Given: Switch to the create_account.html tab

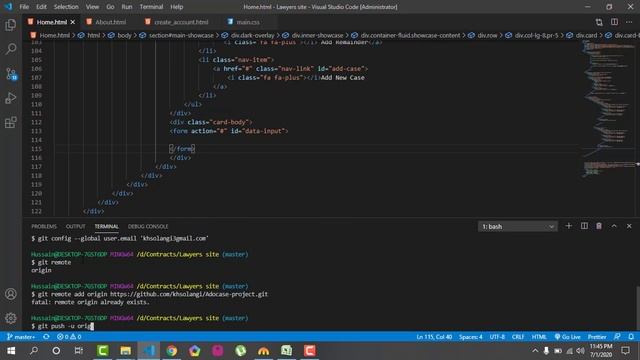Looking at the screenshot, I should click(177, 22).
